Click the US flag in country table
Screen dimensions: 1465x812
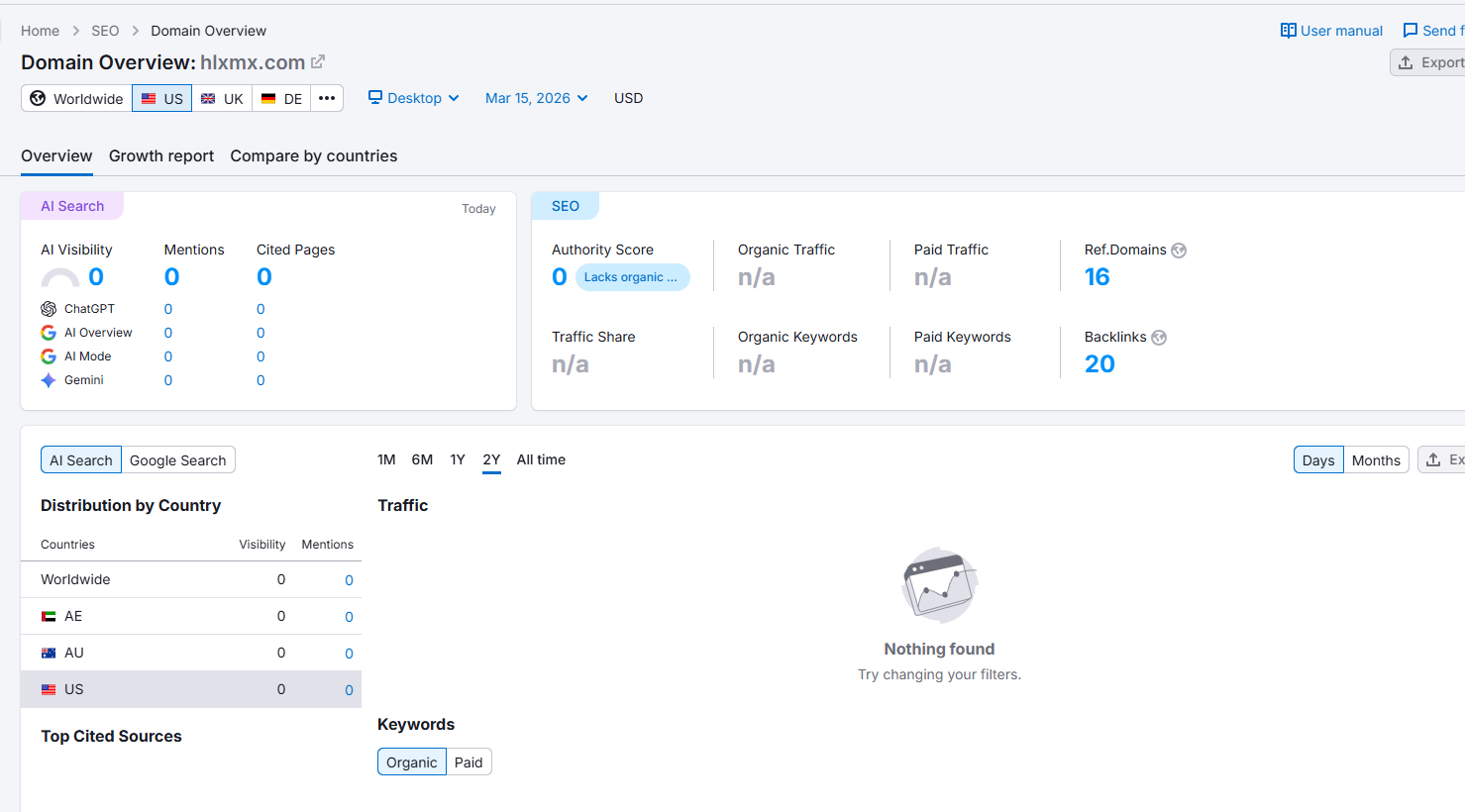pos(49,689)
